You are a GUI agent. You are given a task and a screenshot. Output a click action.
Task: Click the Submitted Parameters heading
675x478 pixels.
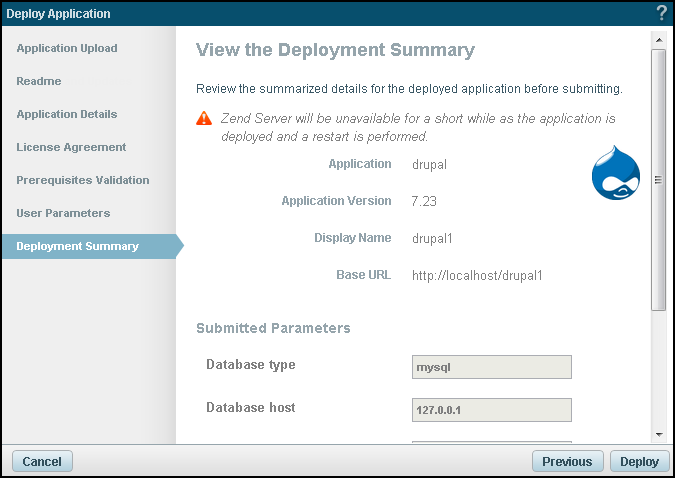273,327
